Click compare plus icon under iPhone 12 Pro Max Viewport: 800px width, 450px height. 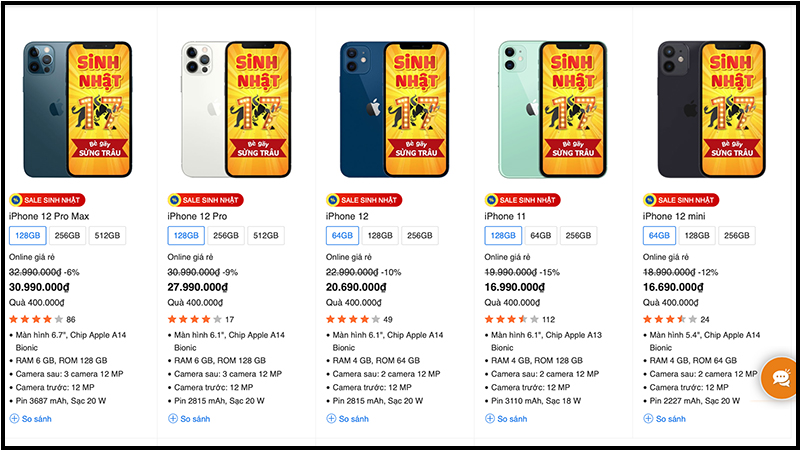tap(14, 418)
